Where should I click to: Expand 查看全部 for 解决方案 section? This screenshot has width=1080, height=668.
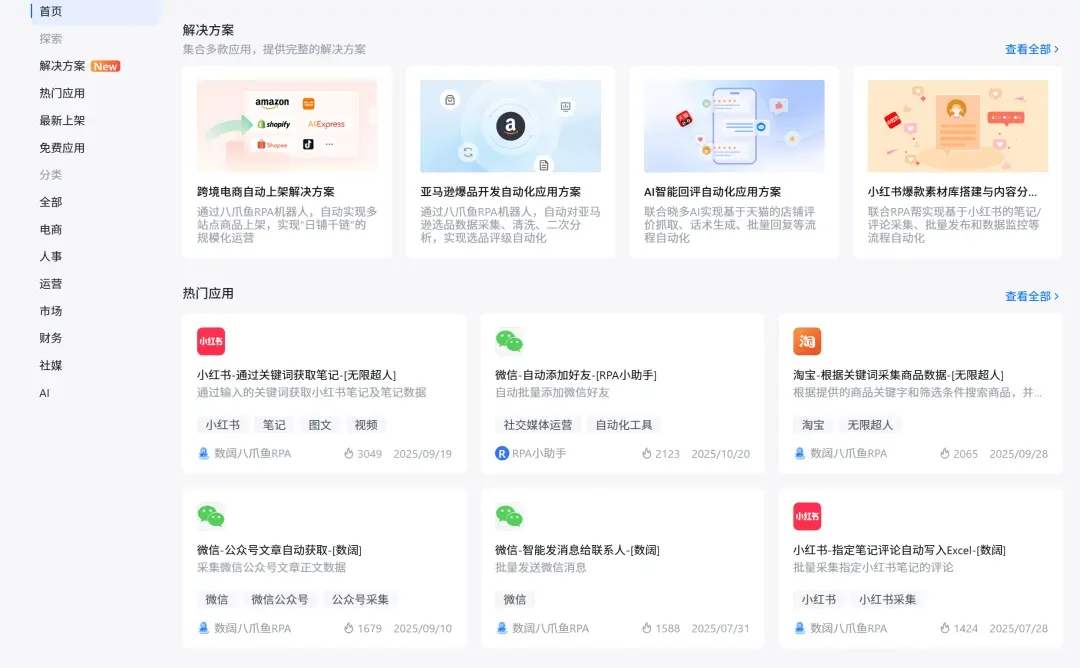(1032, 49)
